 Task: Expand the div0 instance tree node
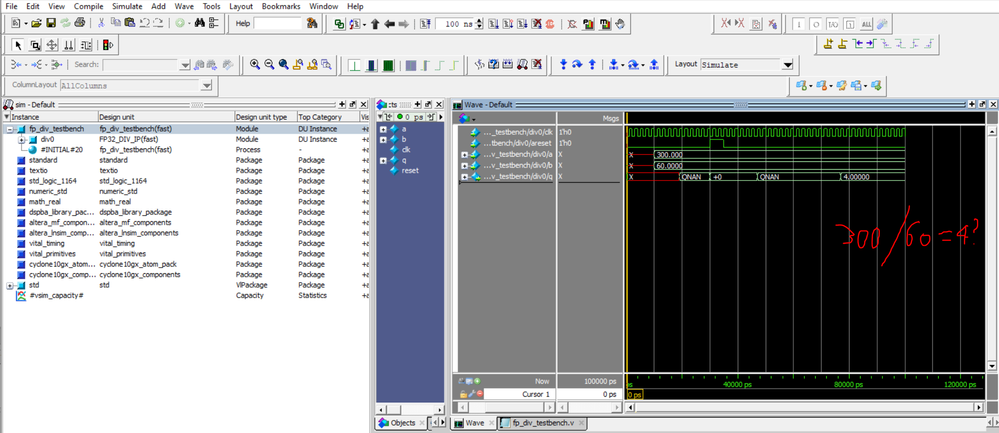[22, 139]
